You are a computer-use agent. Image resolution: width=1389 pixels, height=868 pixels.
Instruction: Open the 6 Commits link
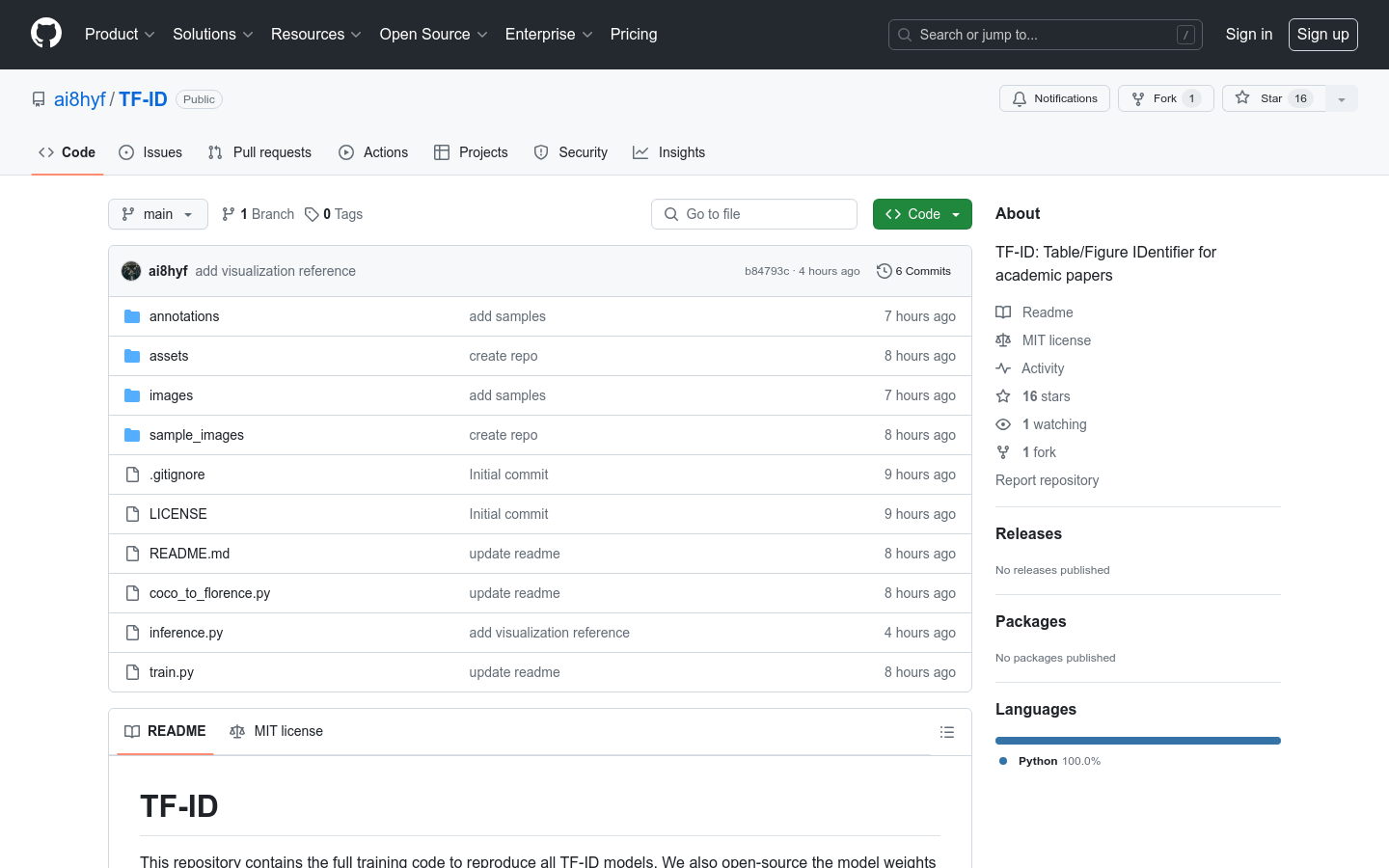(x=913, y=271)
